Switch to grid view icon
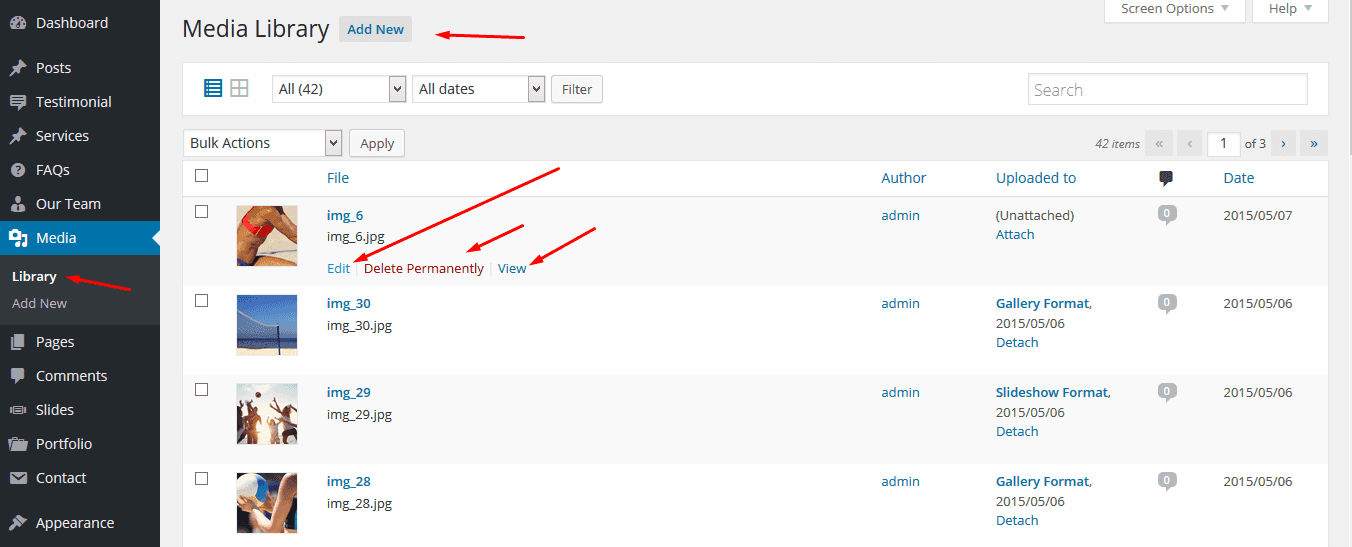1352x547 pixels. 239,88
